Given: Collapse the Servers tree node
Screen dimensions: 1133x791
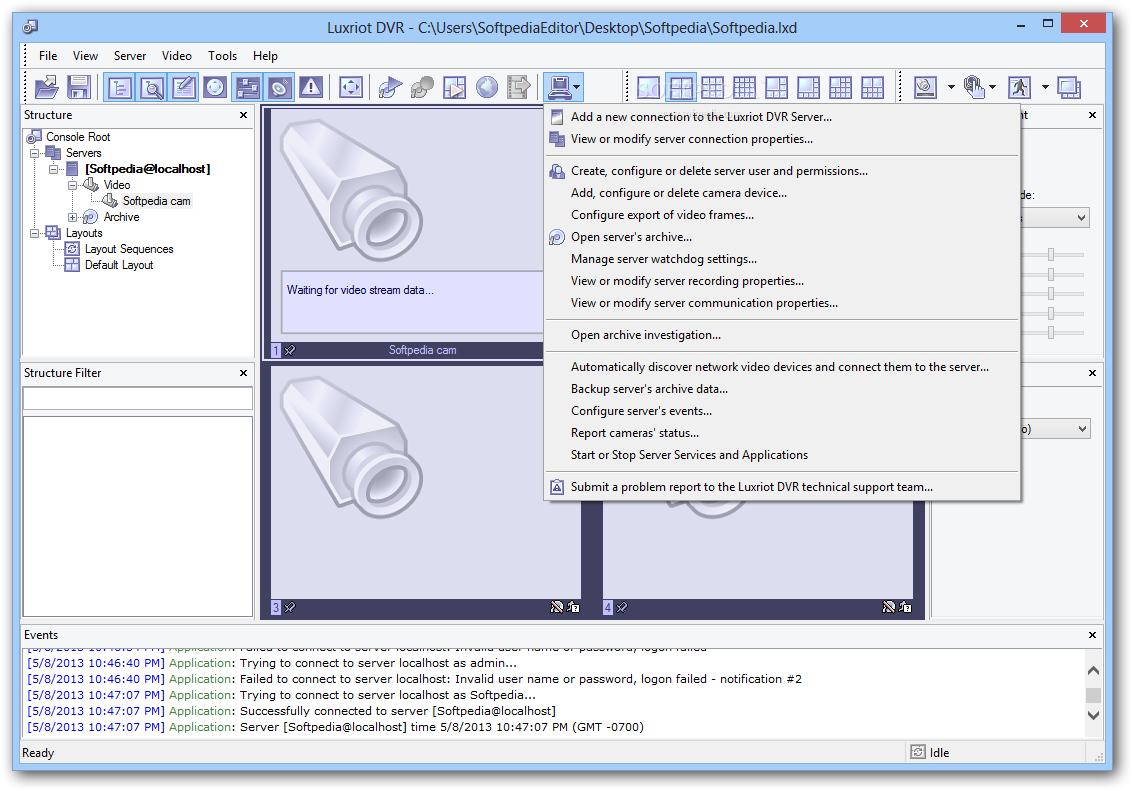Looking at the screenshot, I should tap(34, 153).
